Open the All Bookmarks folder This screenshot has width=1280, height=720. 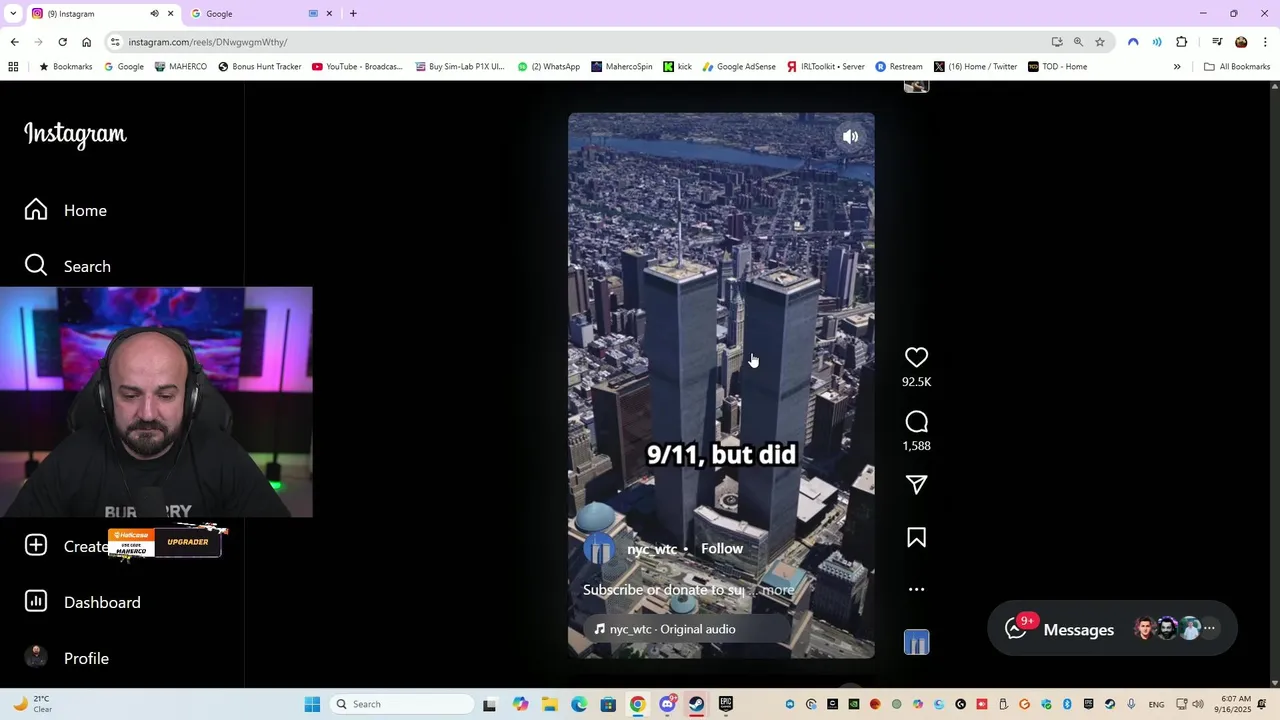coord(1237,67)
